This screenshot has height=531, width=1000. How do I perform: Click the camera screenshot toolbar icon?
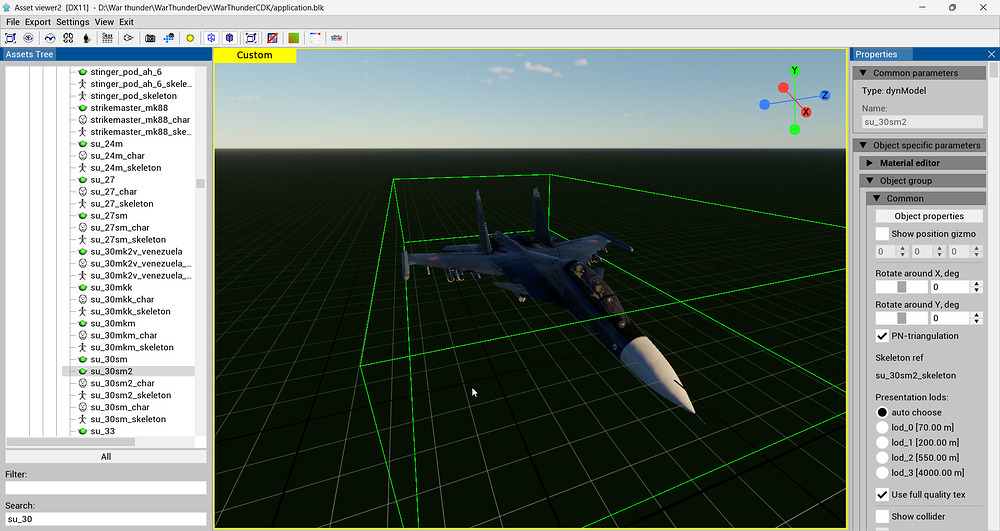[x=150, y=37]
